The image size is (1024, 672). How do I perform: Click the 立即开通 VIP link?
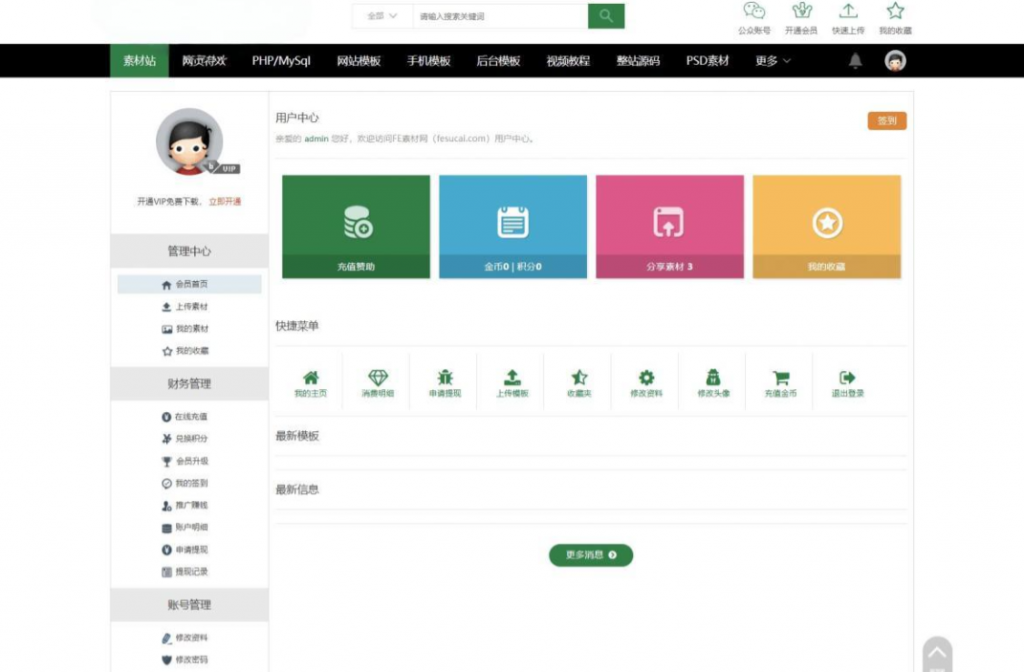coord(224,201)
